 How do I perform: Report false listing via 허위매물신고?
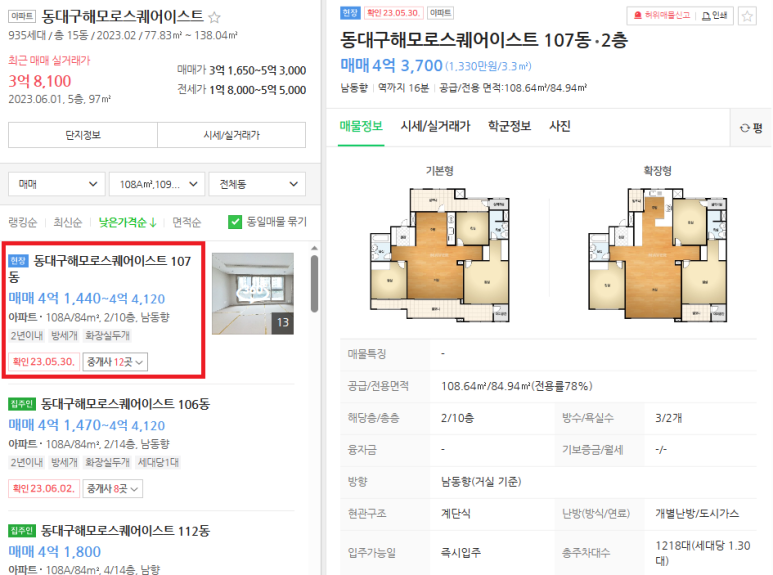pyautogui.click(x=662, y=16)
